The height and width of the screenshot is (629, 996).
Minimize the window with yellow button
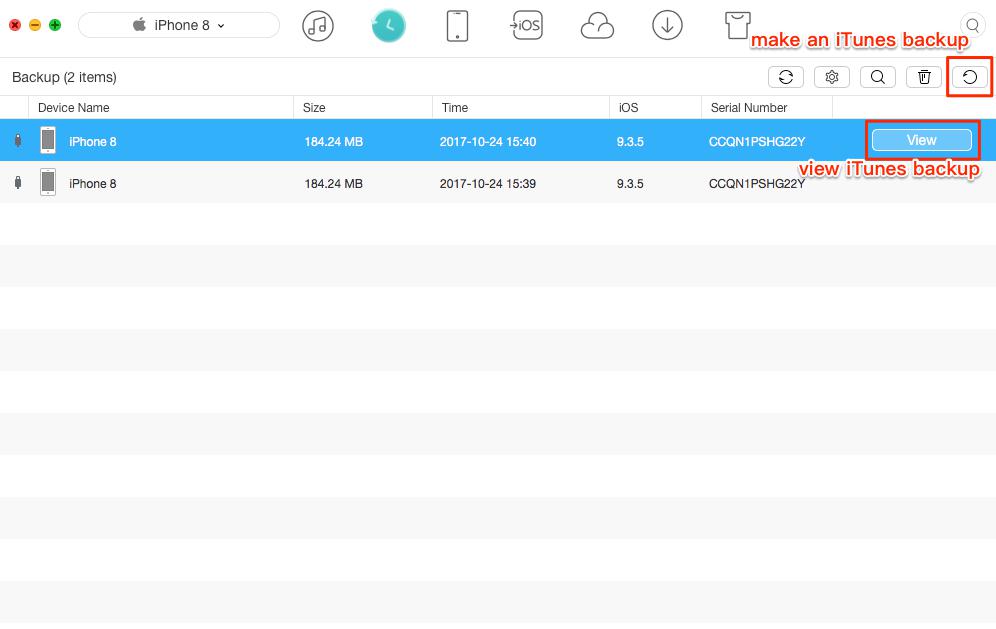(x=35, y=25)
